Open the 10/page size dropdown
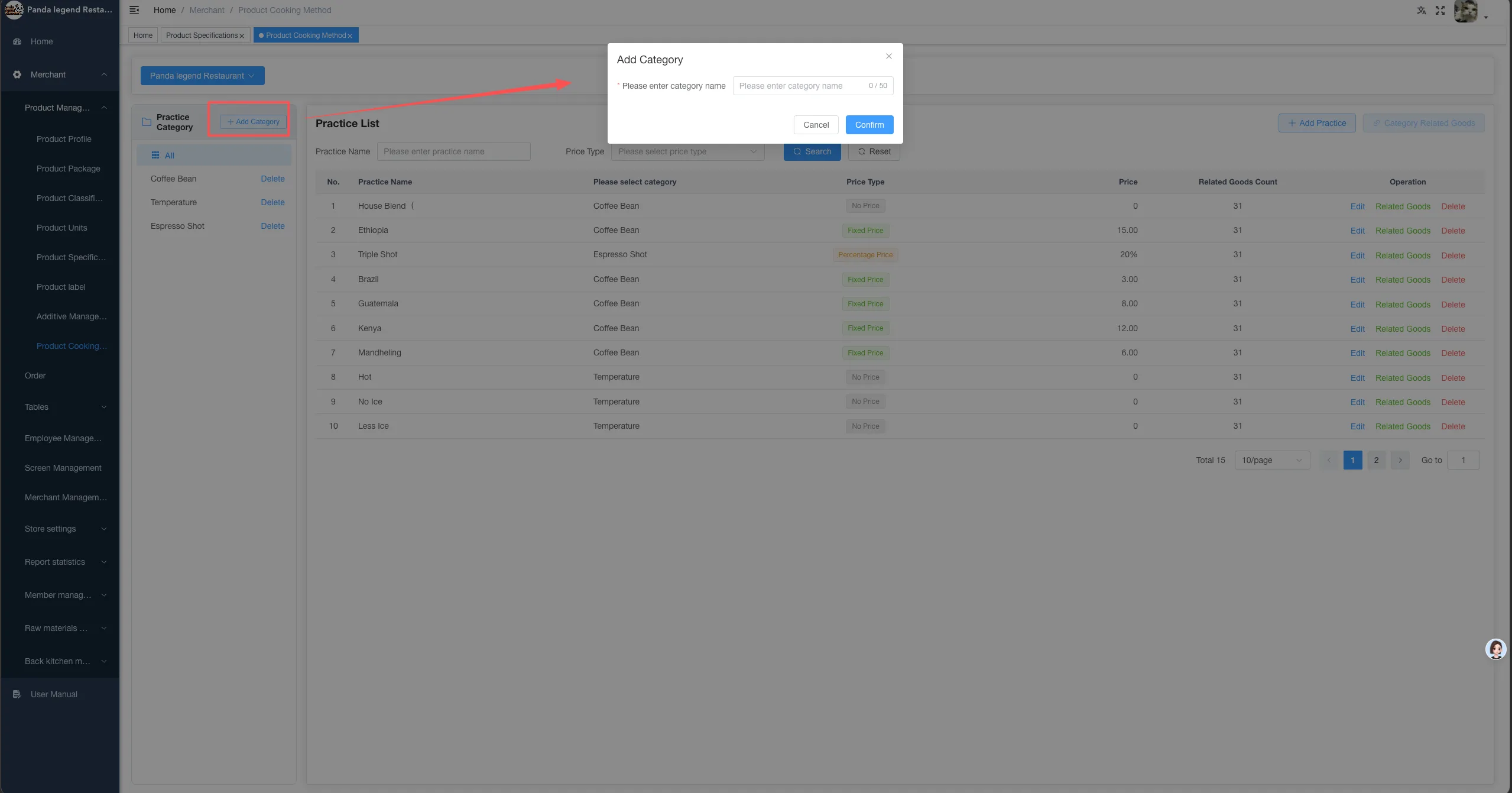 1272,460
